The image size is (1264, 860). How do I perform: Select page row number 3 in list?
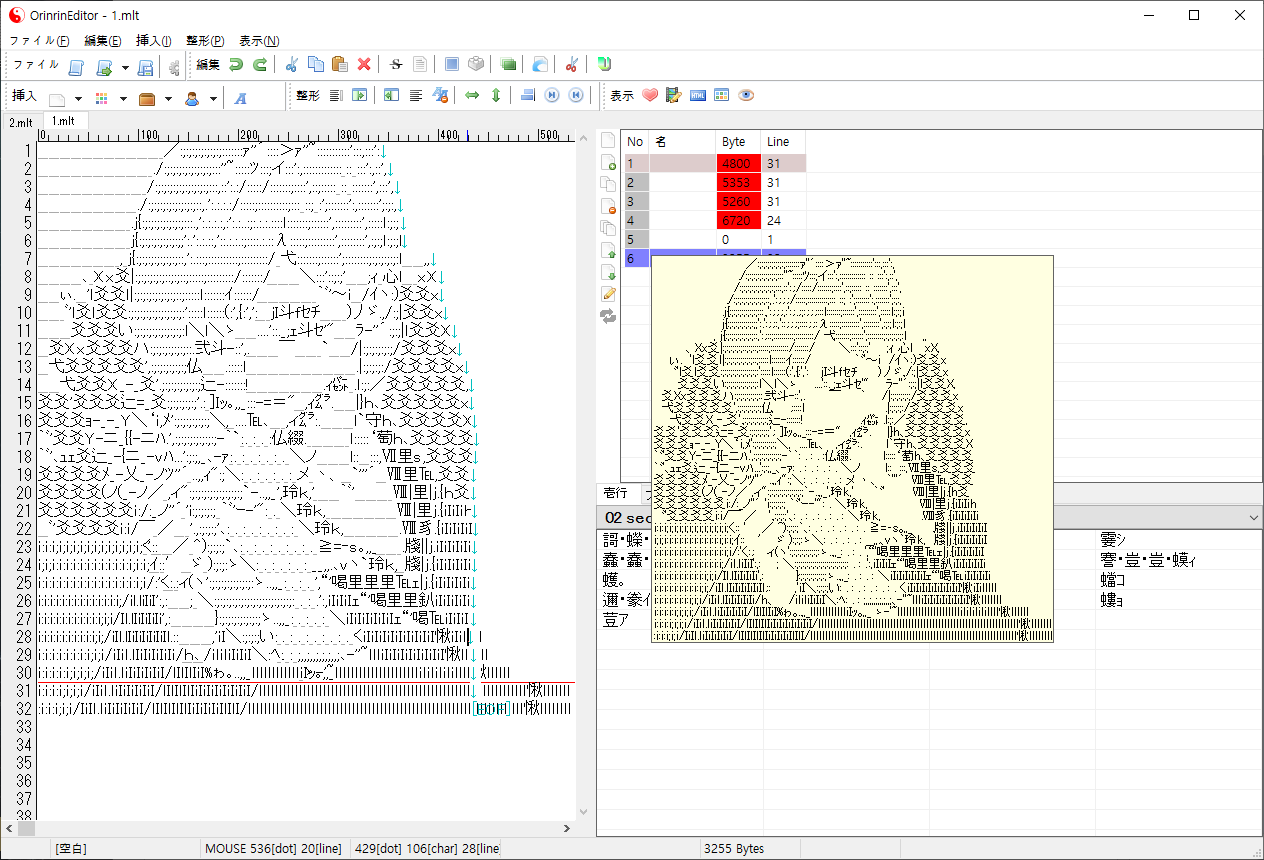[632, 201]
